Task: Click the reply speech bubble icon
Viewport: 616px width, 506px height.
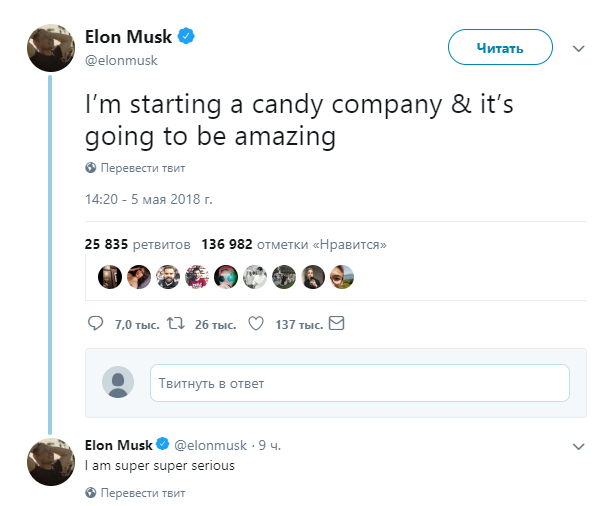Action: pos(95,324)
